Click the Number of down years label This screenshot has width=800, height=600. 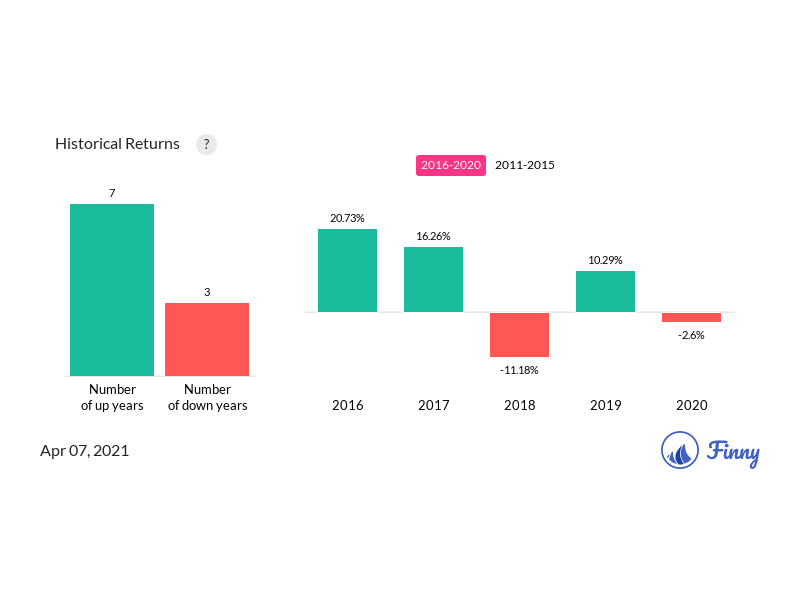[208, 397]
